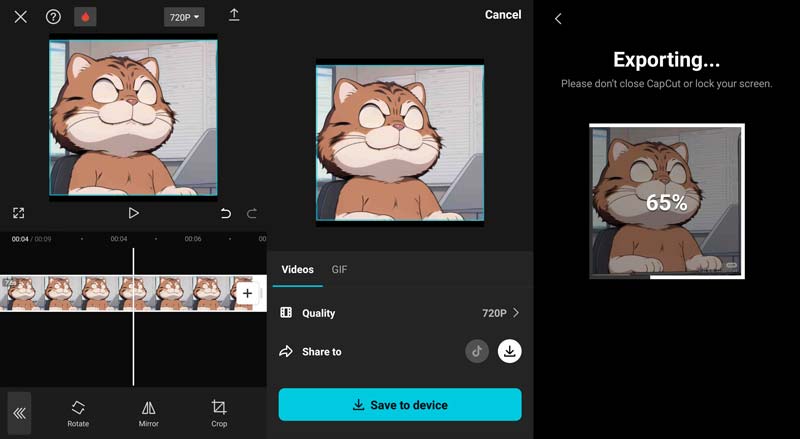Tap Save to device button
This screenshot has width=800, height=439.
point(400,405)
